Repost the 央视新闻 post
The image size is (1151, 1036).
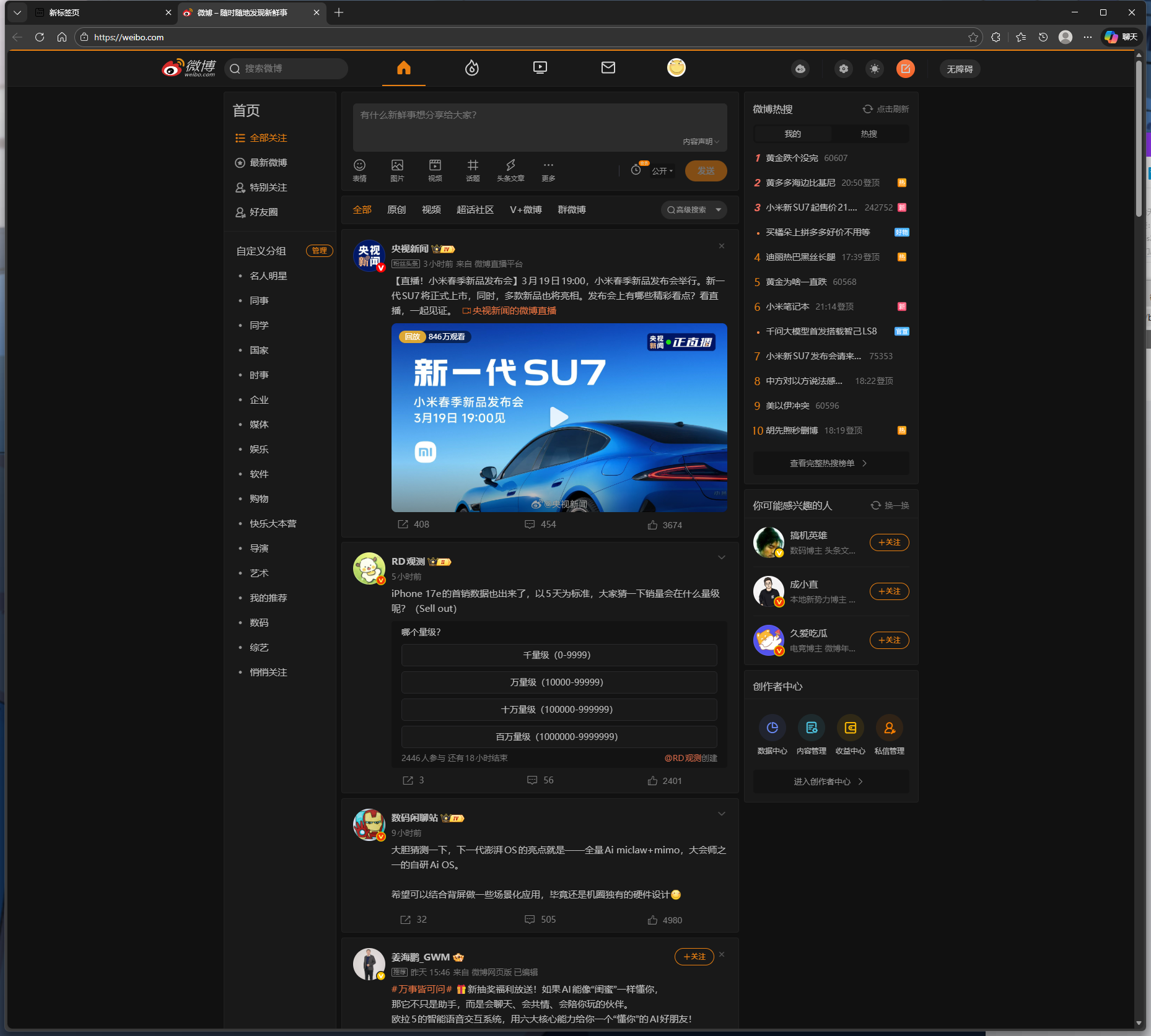point(413,525)
